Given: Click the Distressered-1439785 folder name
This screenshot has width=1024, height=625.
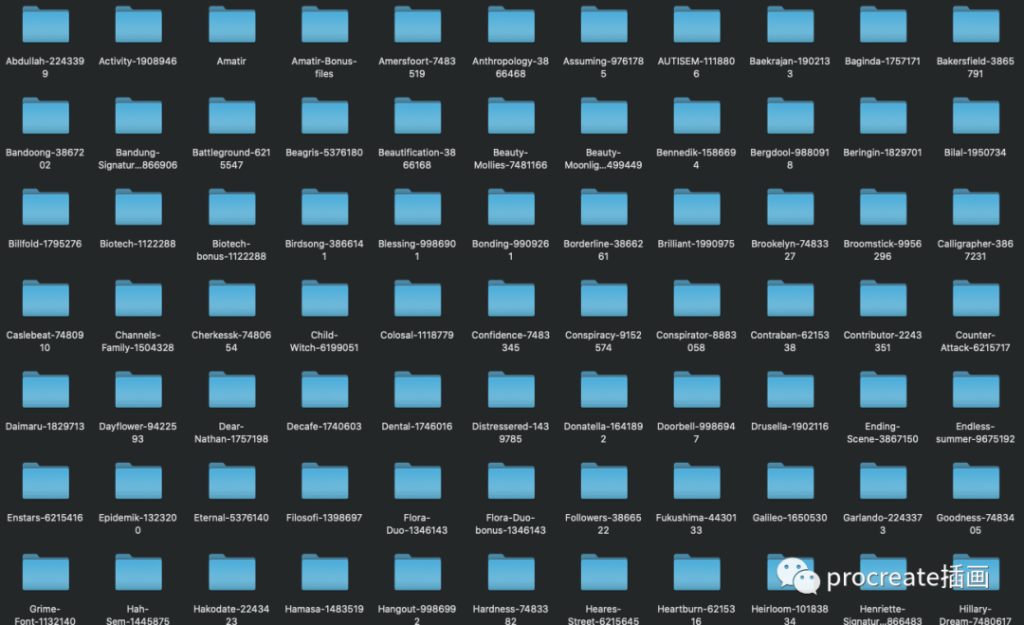Looking at the screenshot, I should pyautogui.click(x=510, y=433).
